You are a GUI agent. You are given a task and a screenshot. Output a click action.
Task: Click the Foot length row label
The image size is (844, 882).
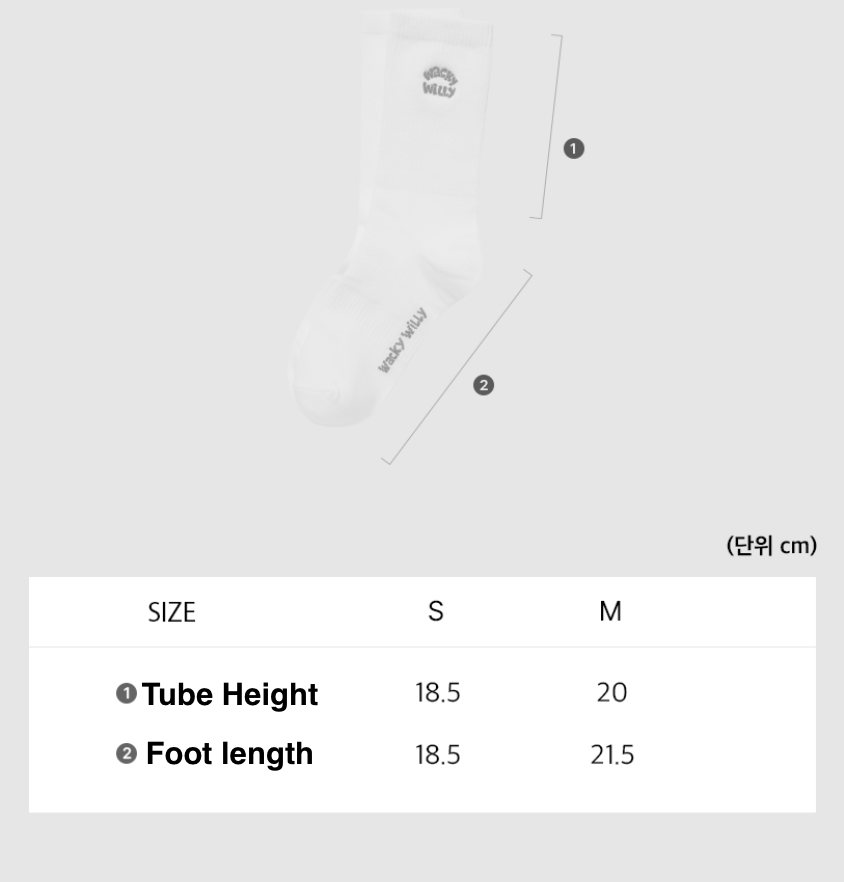(229, 753)
